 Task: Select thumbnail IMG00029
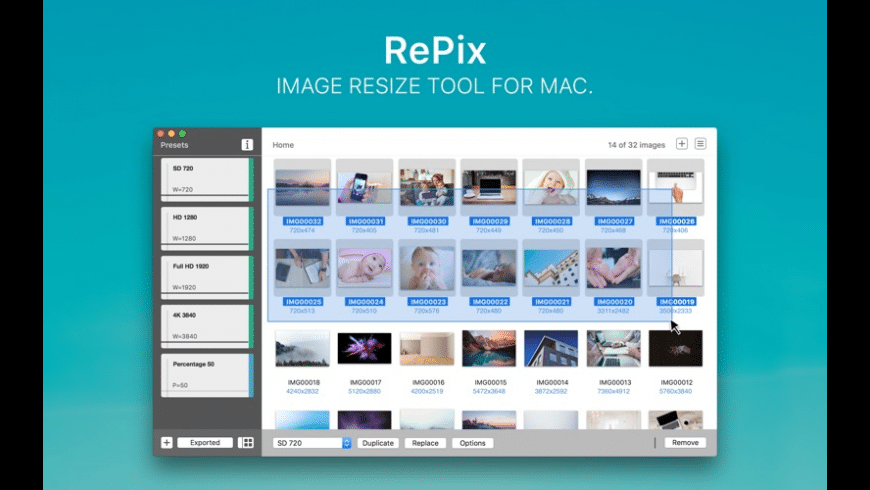pyautogui.click(x=489, y=188)
